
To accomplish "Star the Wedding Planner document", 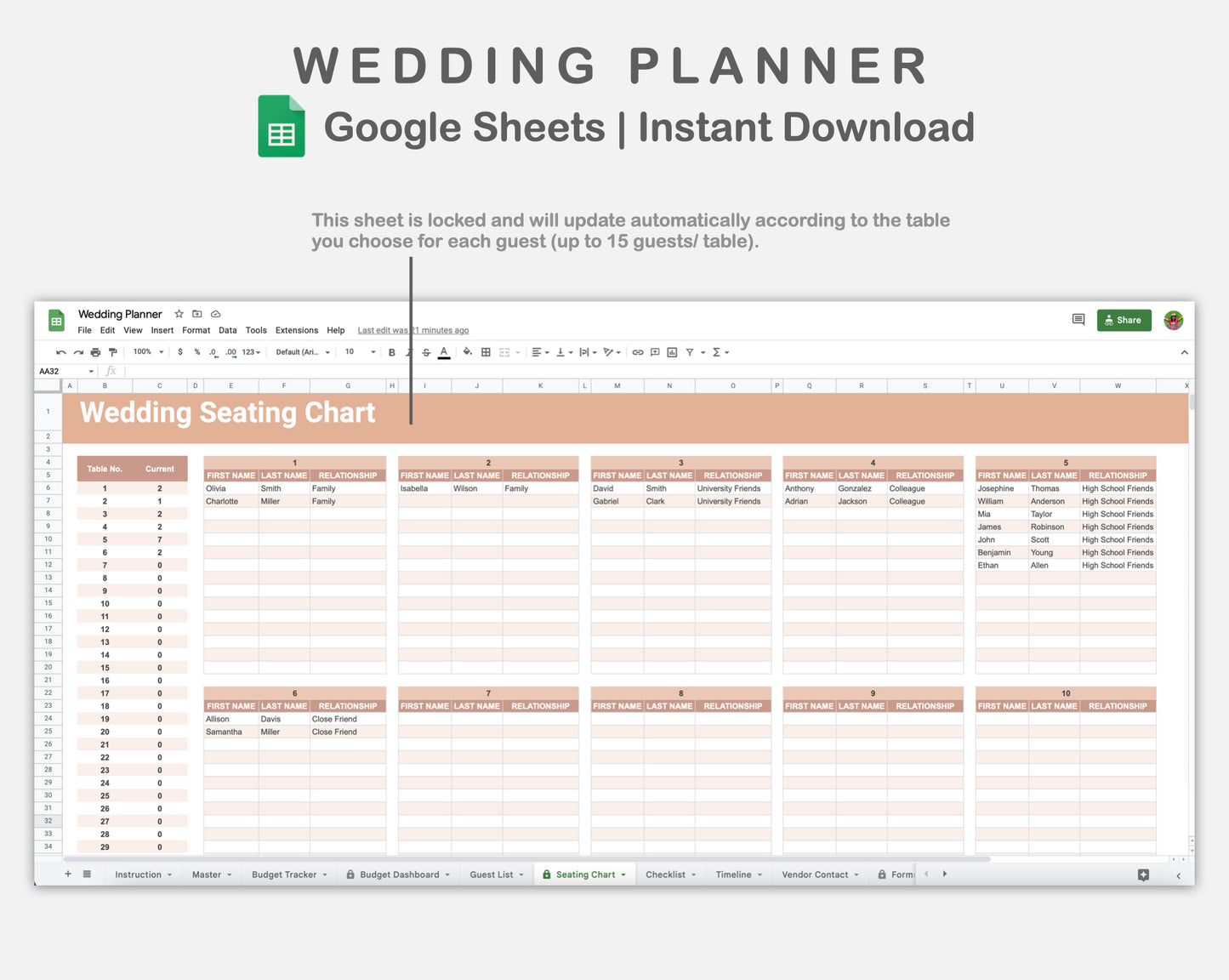I will click(179, 314).
